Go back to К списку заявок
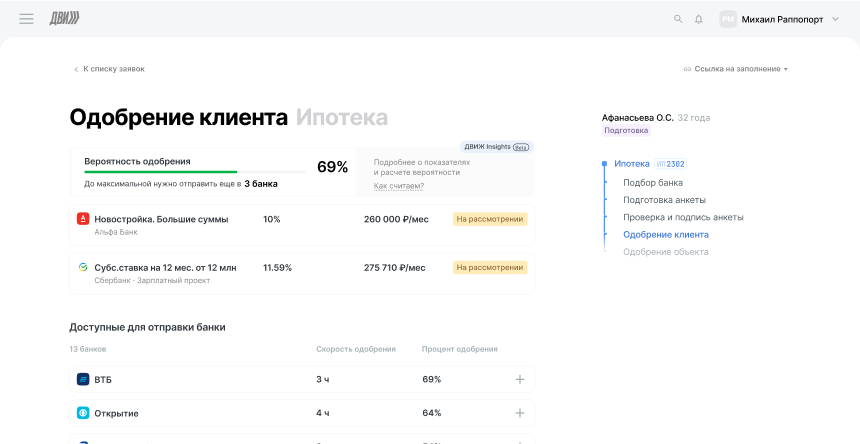The image size is (860, 444). 109,69
